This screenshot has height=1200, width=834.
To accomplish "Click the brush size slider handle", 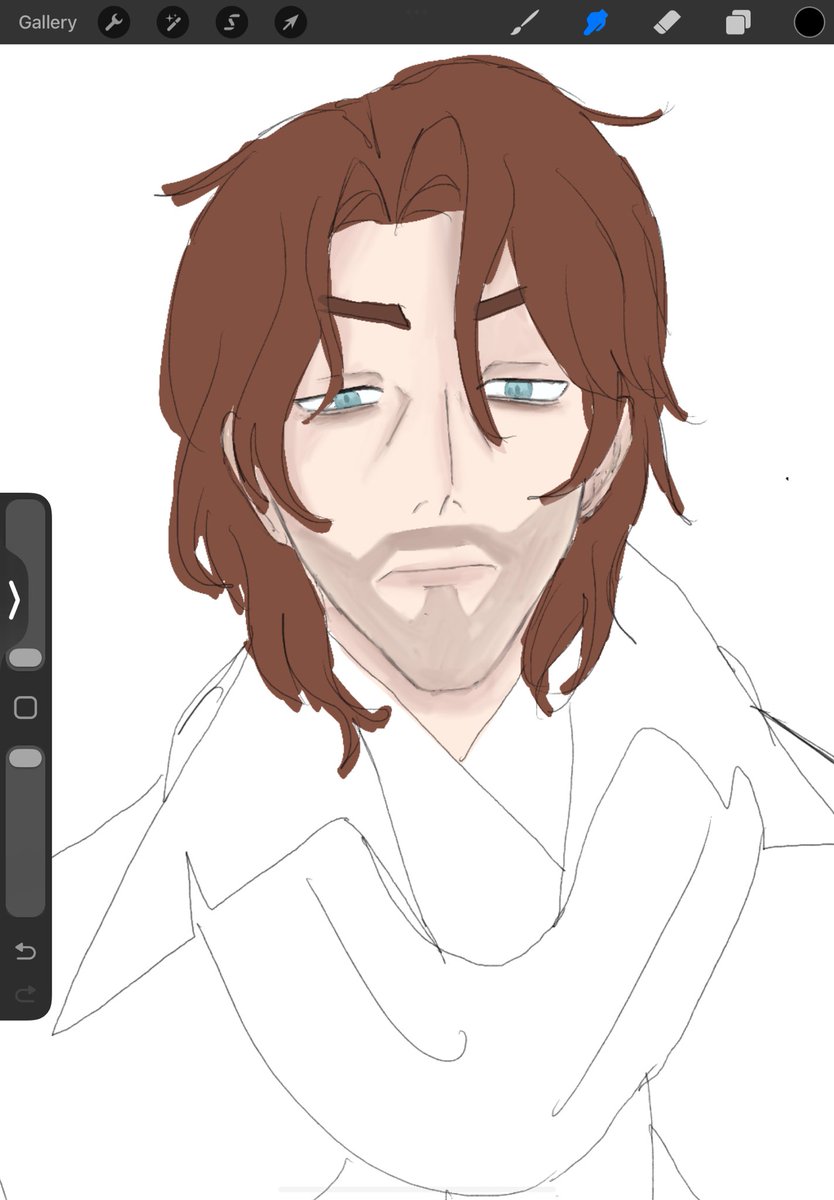I will tap(25, 658).
